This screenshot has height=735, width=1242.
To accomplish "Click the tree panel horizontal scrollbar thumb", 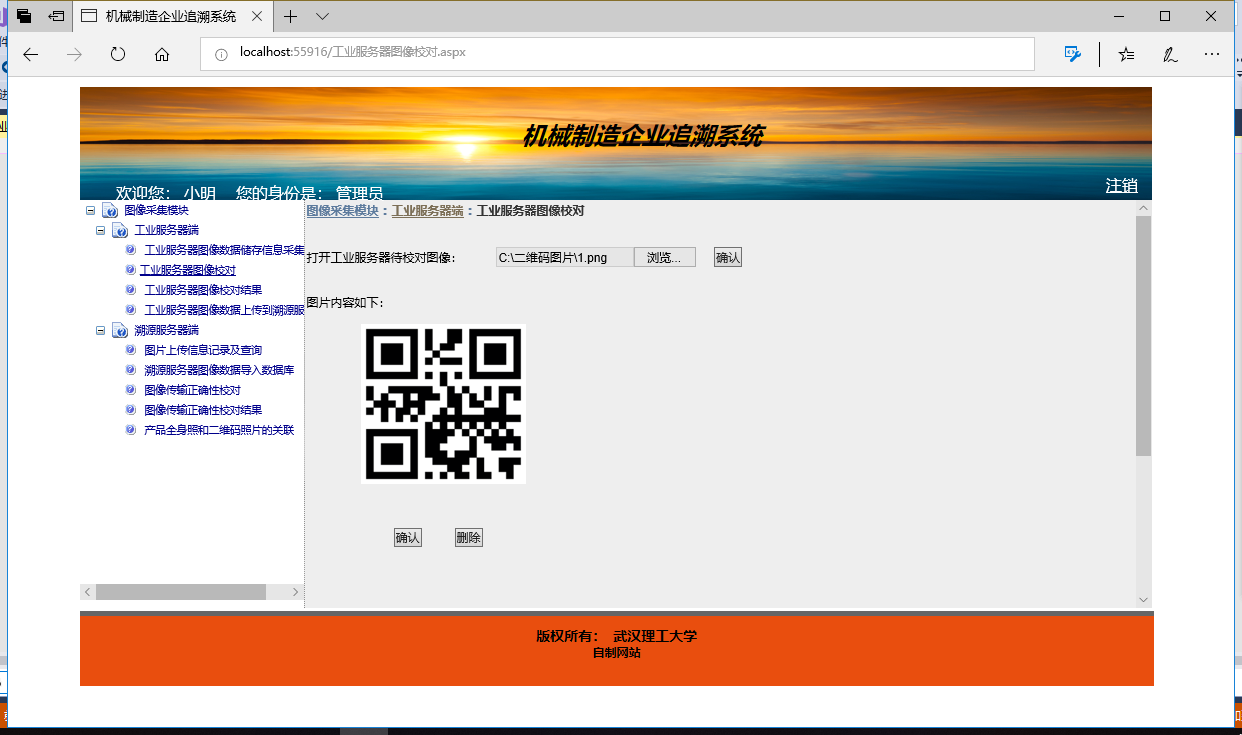I will tap(181, 592).
